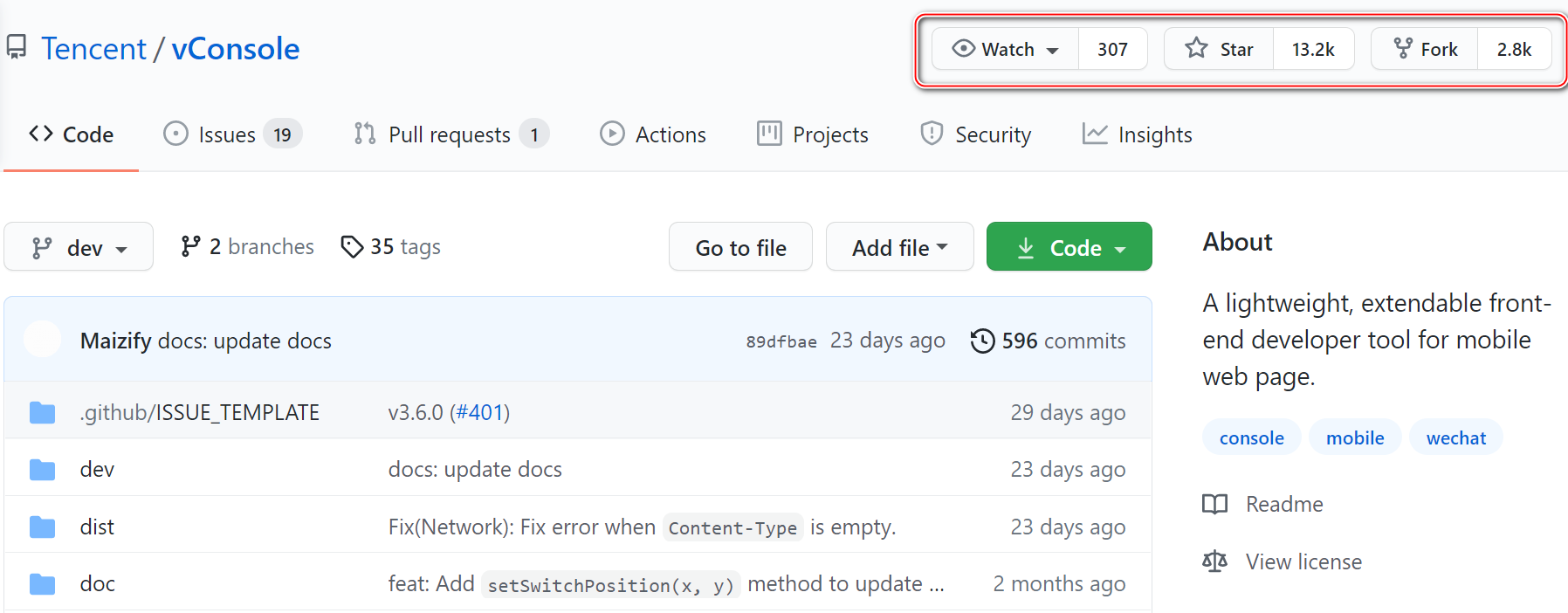Open the .github/ISSUE_TEMPLATE folder
This screenshot has width=1568, height=613.
199,412
